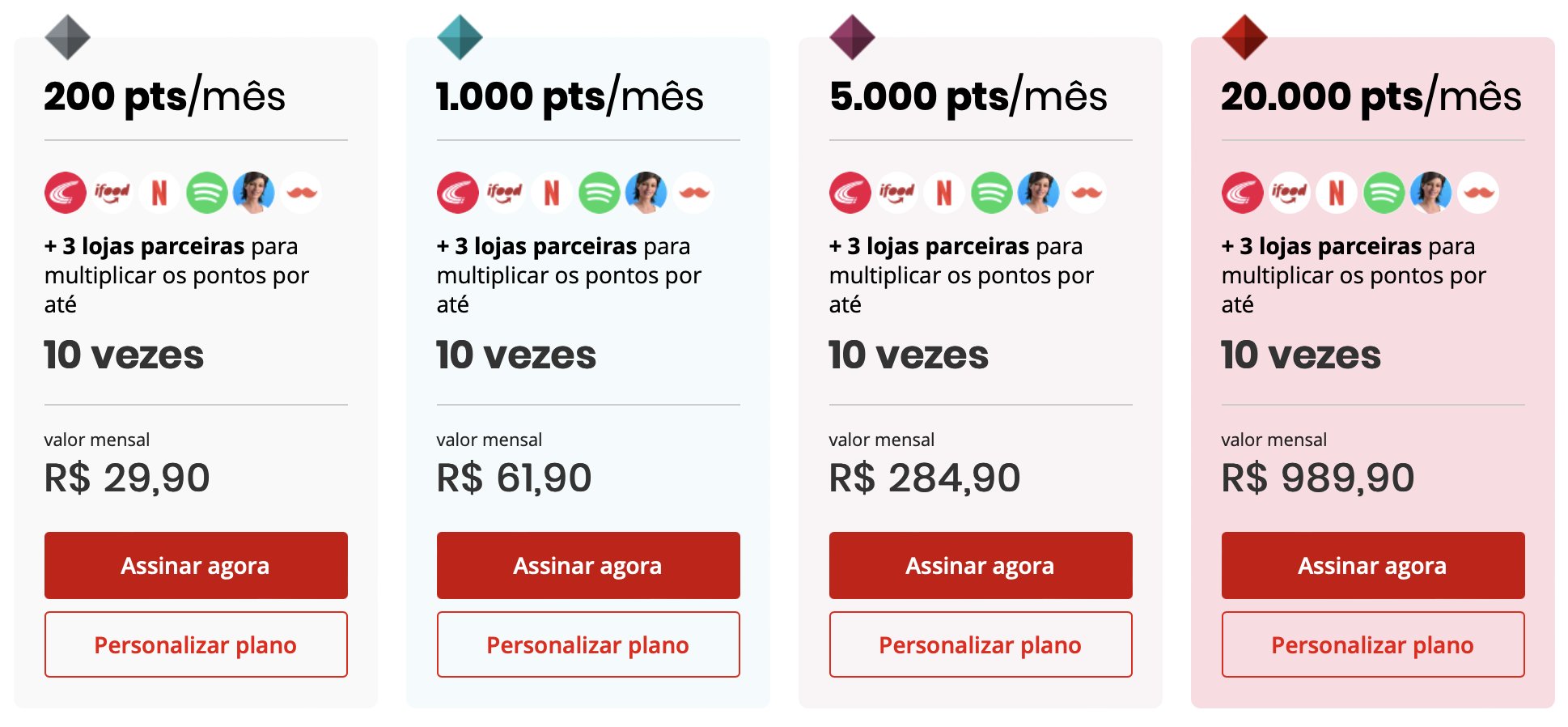1568x727 pixels.
Task: Subscribe to the R$ 29,90 plan with Assinar agora
Action: [x=196, y=565]
